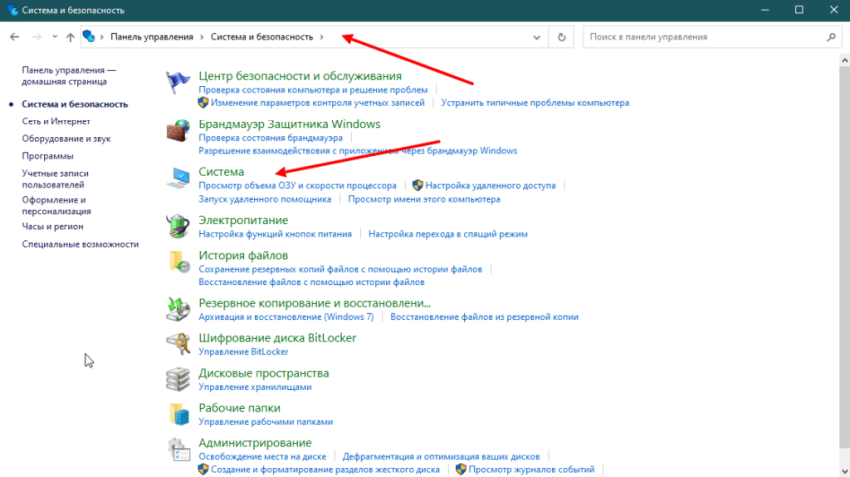Click Проверка состояния брандмауэра
Viewport: 850px width, 477px height.
coord(271,138)
